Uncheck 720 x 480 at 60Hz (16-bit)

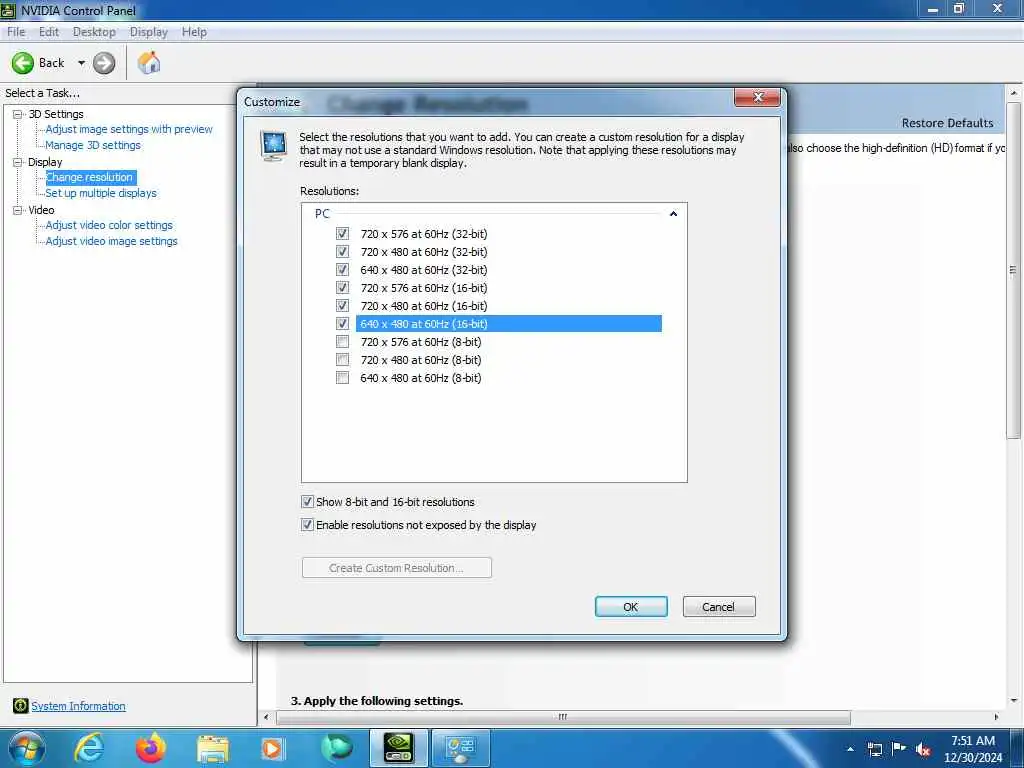click(342, 306)
